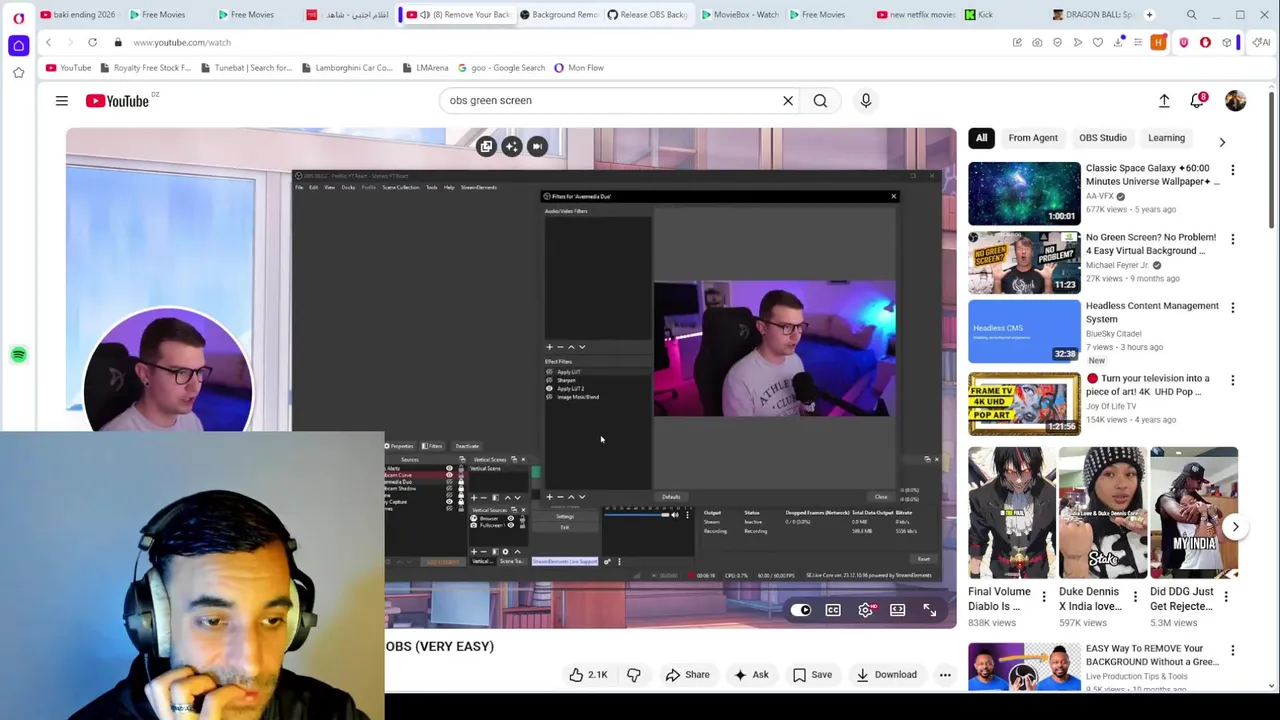Viewport: 1280px width, 720px height.
Task: Open the tab search magnifier icon
Action: point(1191,15)
